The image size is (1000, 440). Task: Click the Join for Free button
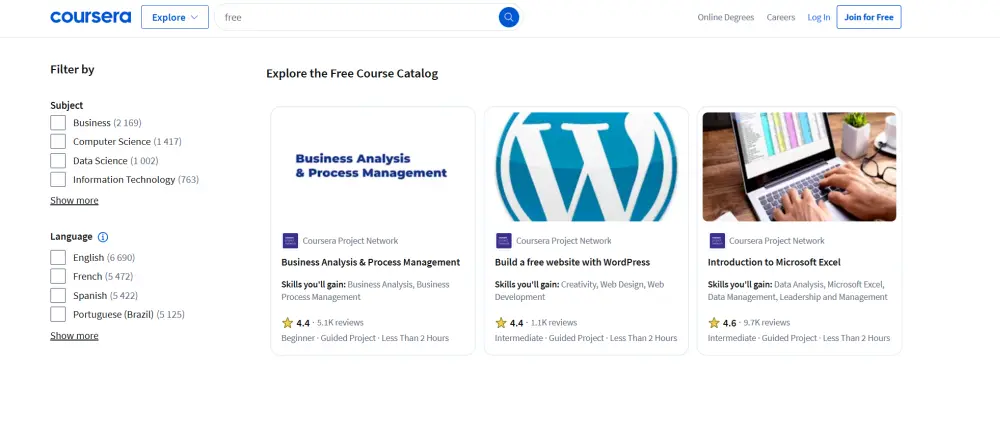tap(869, 17)
